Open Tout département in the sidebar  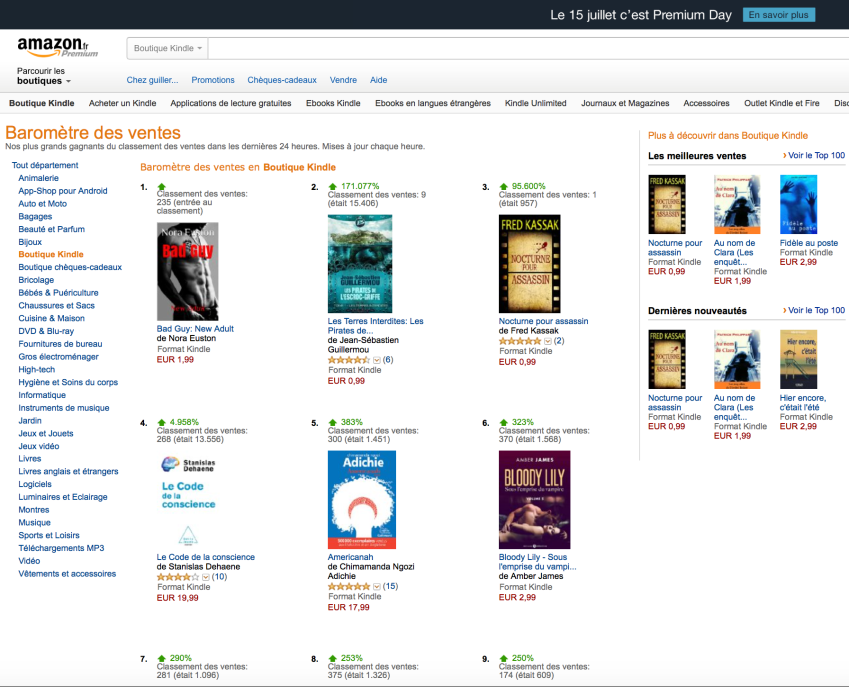[45, 165]
